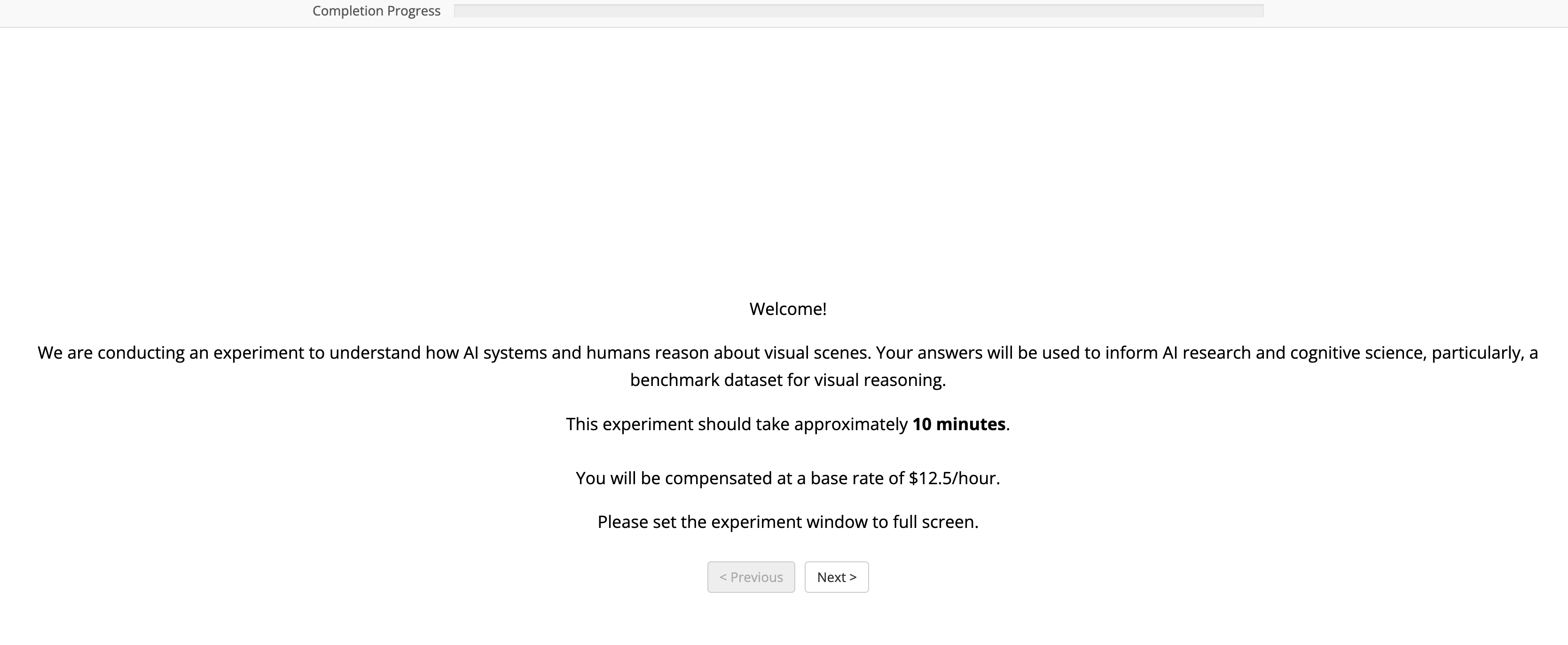The image size is (1568, 645).
Task: Click the words visual scenes in paragraph
Action: click(x=817, y=353)
